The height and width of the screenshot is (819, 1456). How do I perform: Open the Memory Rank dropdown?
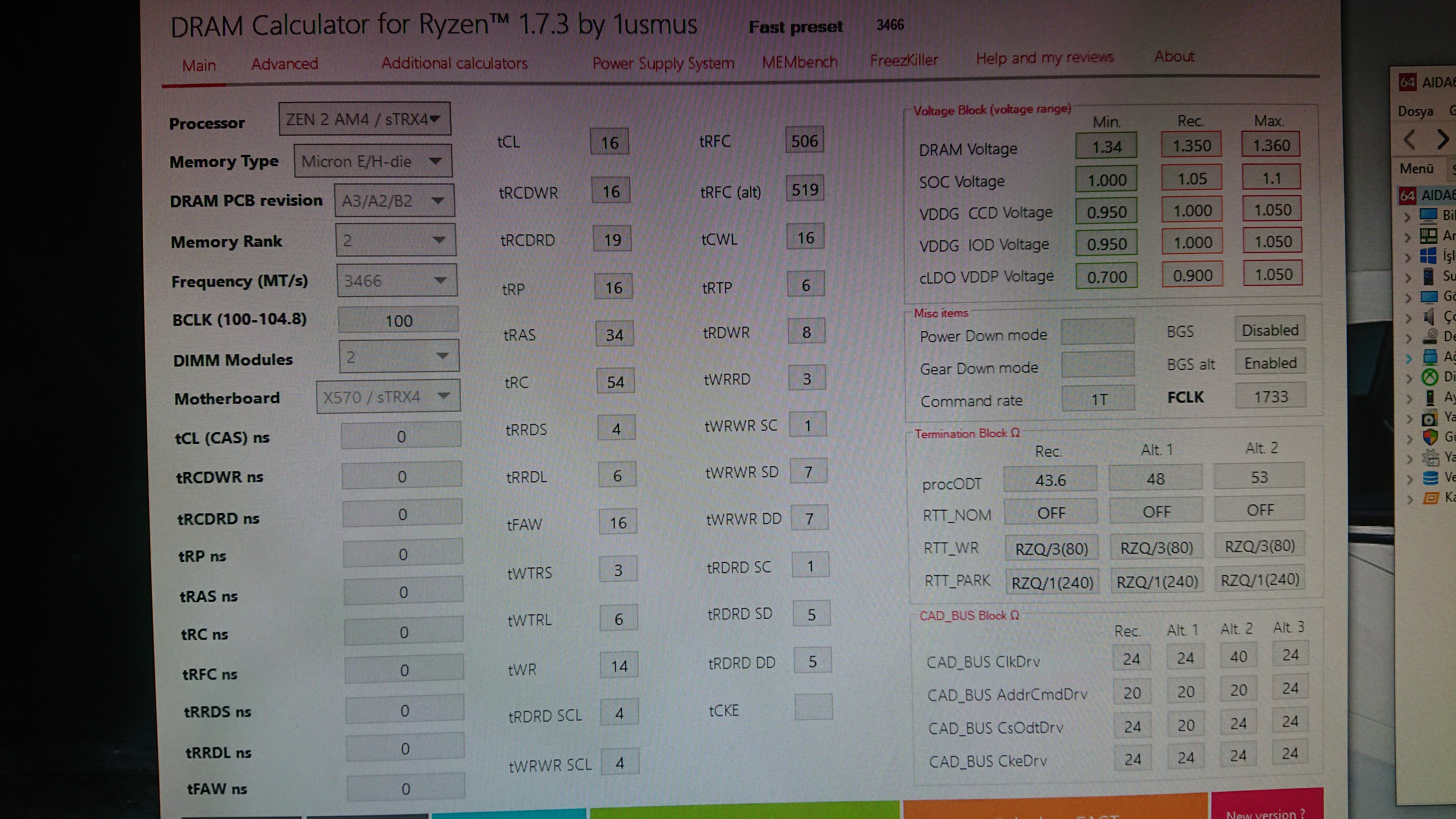(396, 240)
